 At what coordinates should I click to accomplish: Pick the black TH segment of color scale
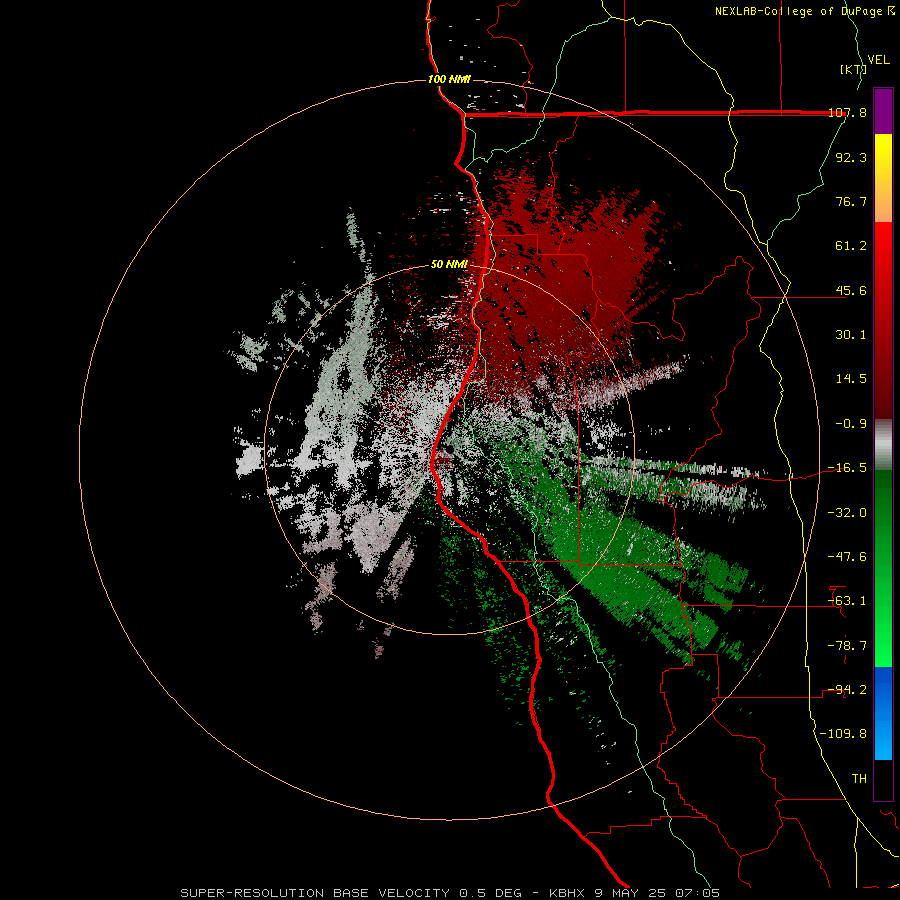tap(883, 780)
